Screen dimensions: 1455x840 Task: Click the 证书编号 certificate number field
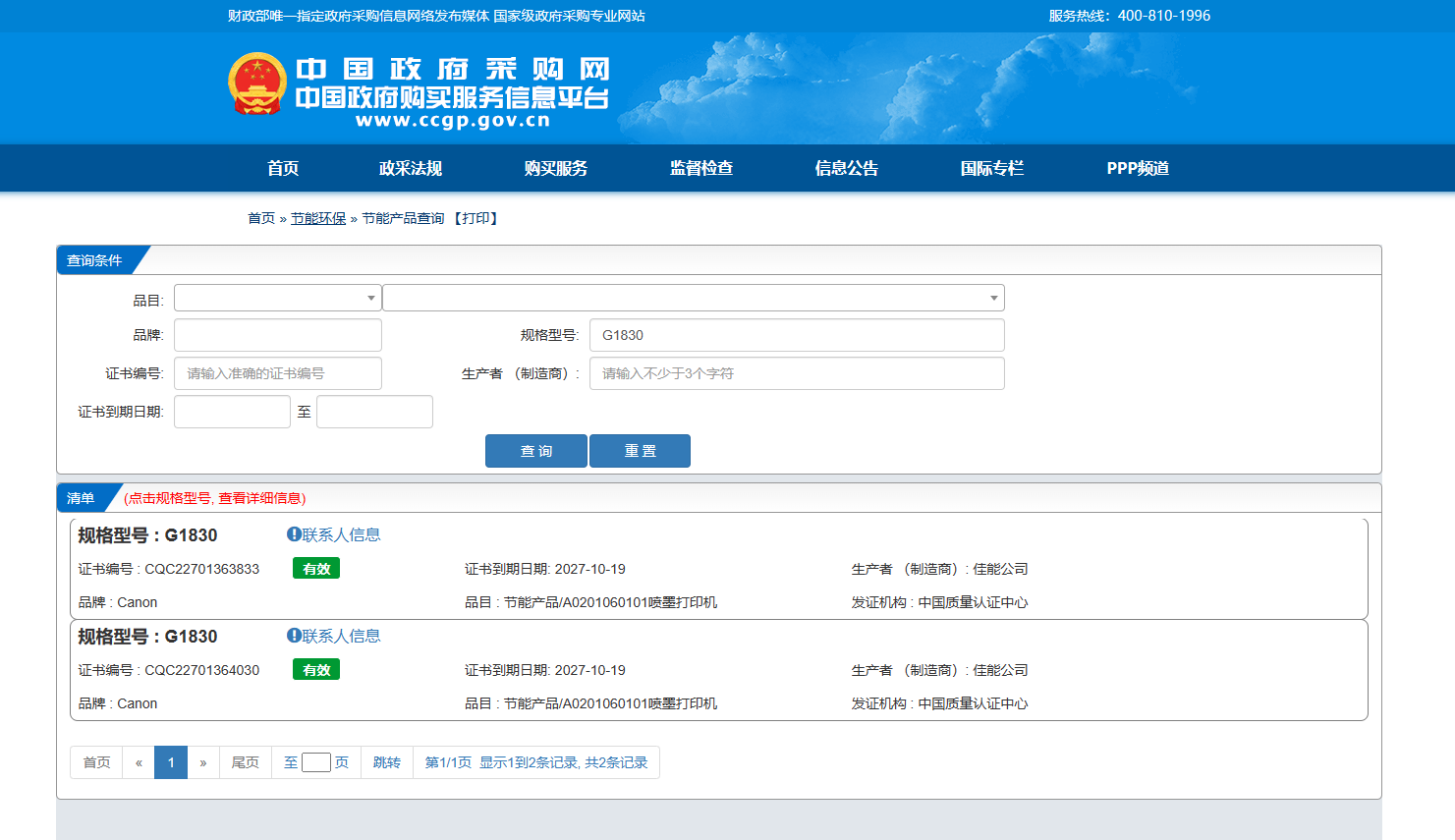(277, 373)
